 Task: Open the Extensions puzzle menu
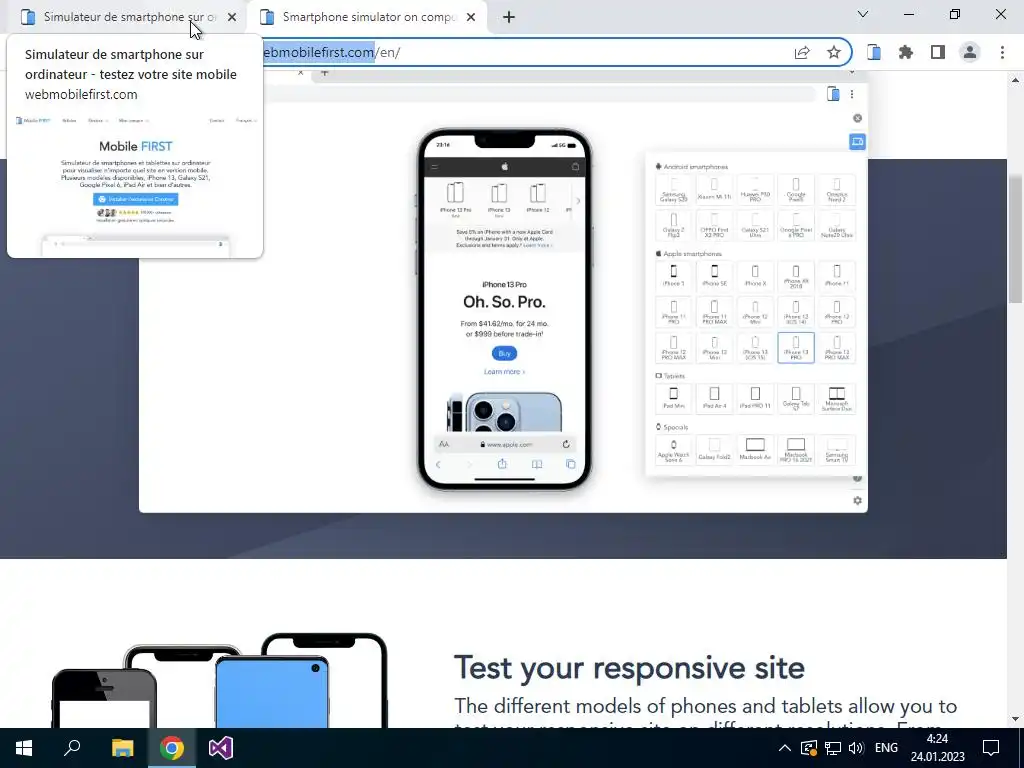[x=906, y=52]
